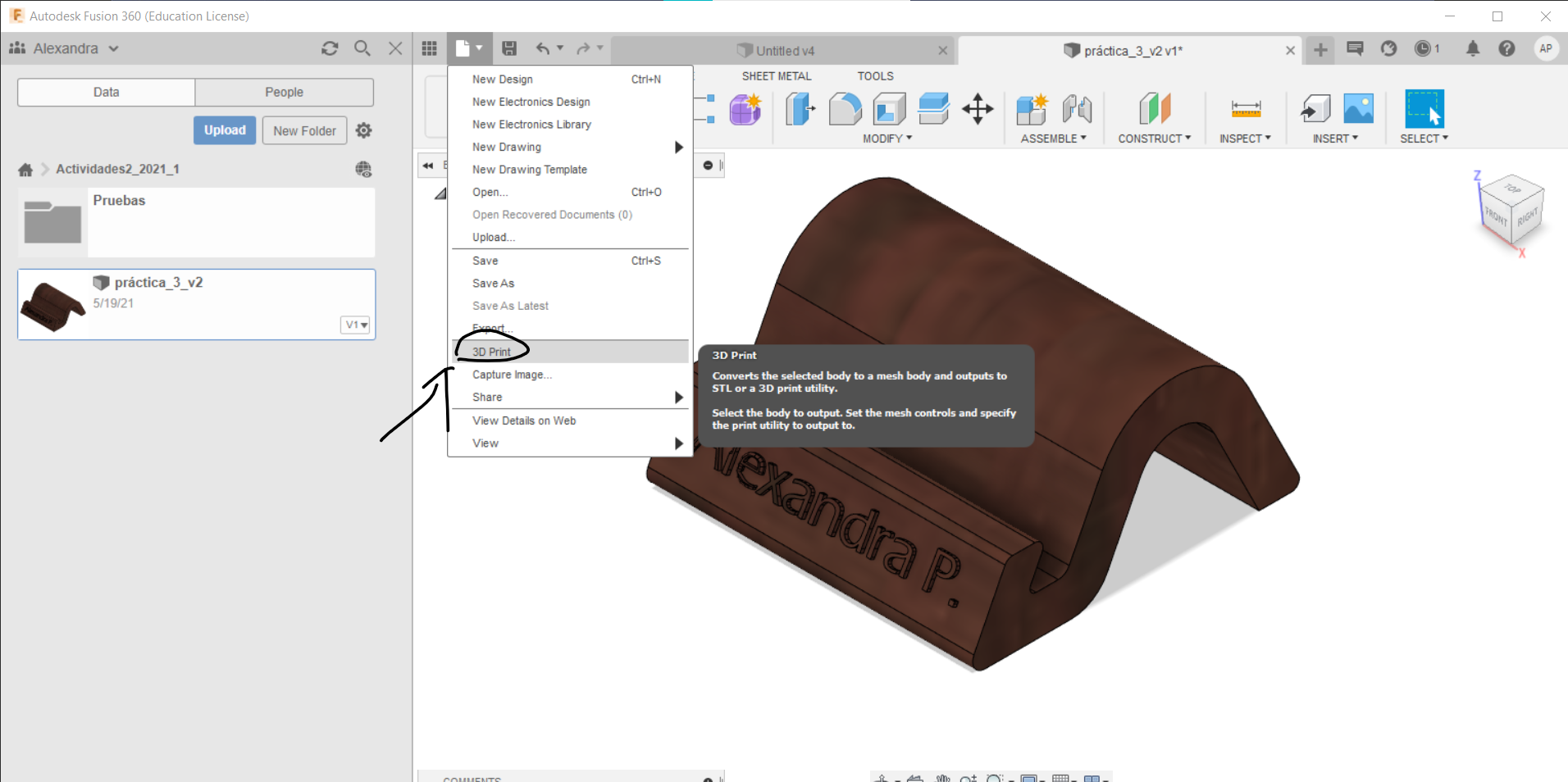
Task: Open the New Drawing submenu
Action: coord(570,148)
